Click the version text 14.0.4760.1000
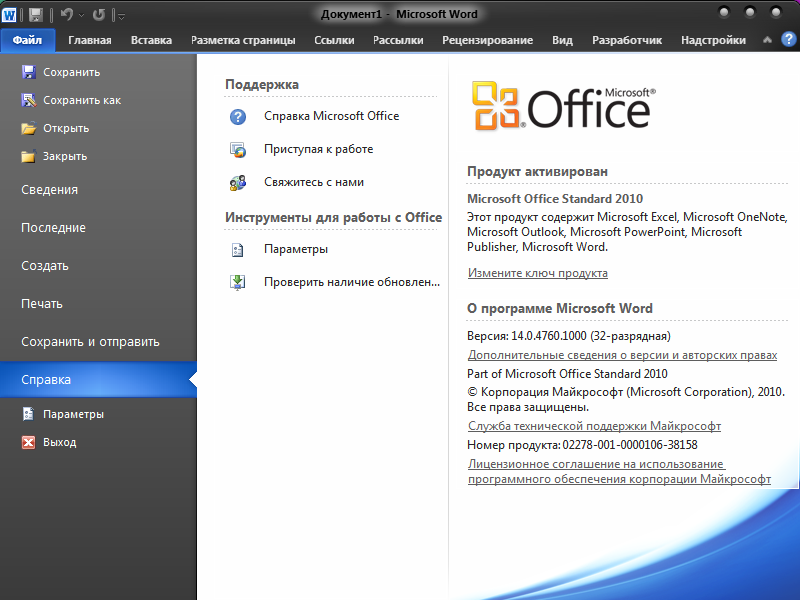 pyautogui.click(x=549, y=336)
